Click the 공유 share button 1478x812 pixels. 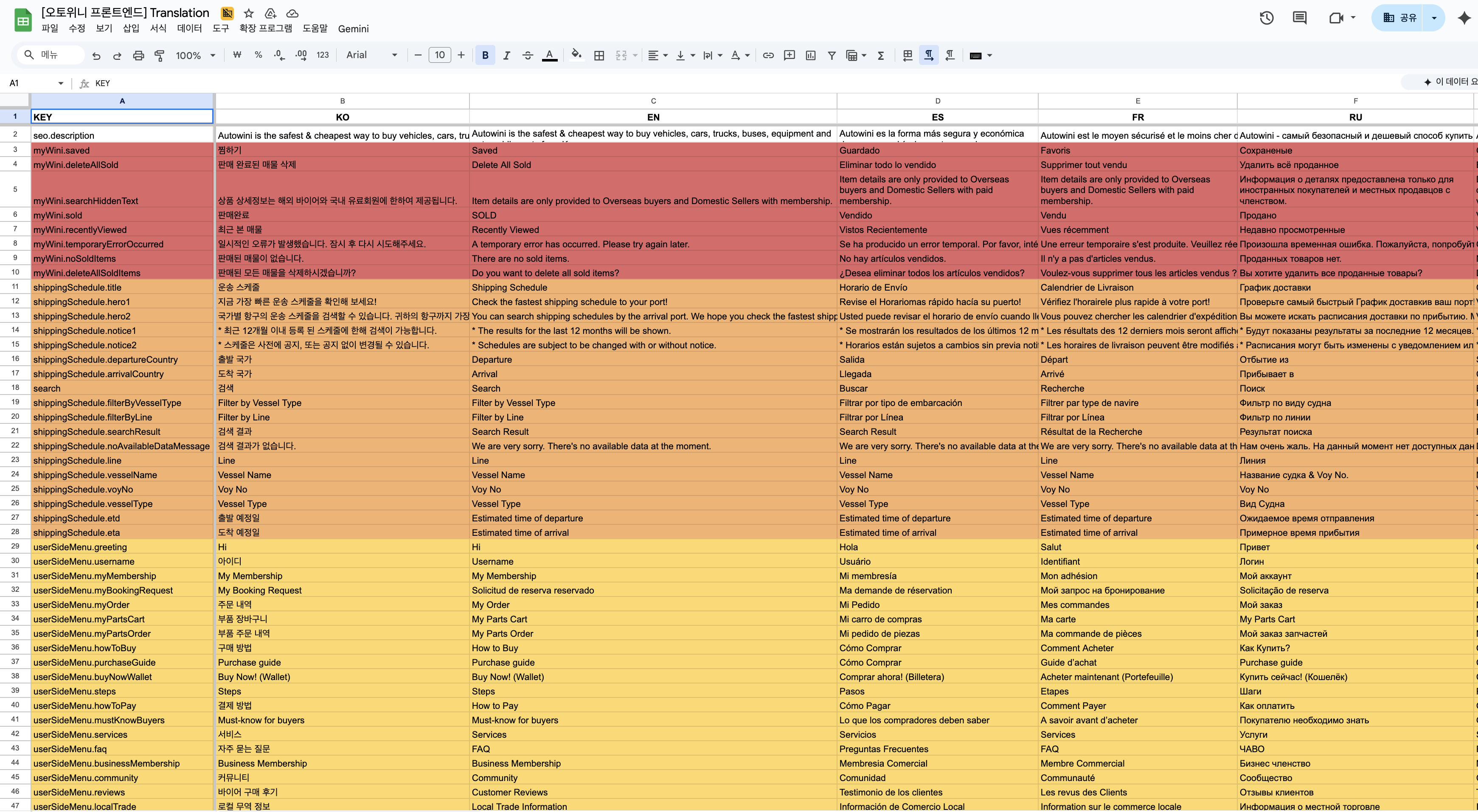coord(1400,18)
